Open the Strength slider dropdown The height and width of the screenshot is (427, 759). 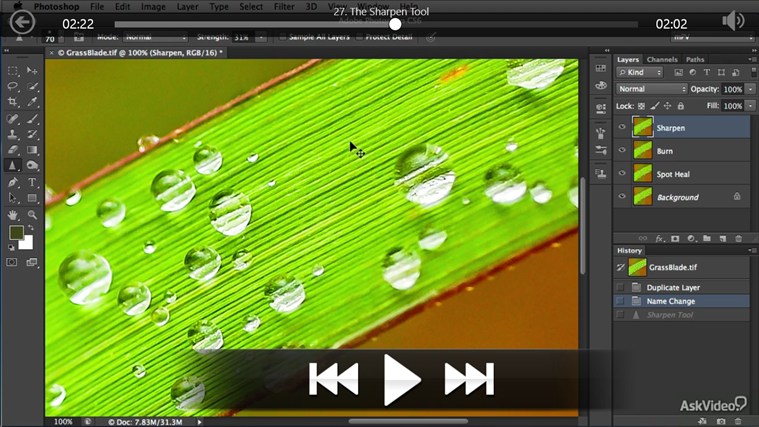(260, 37)
